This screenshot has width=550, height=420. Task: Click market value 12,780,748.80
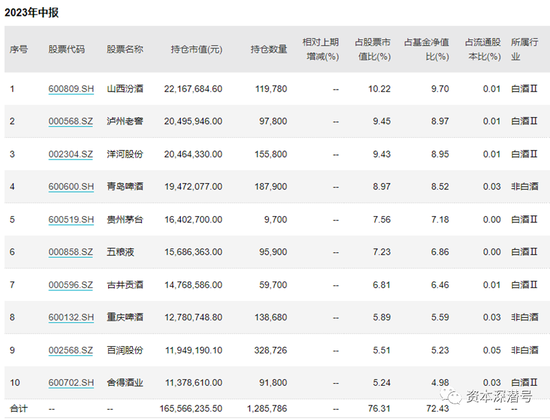(194, 318)
